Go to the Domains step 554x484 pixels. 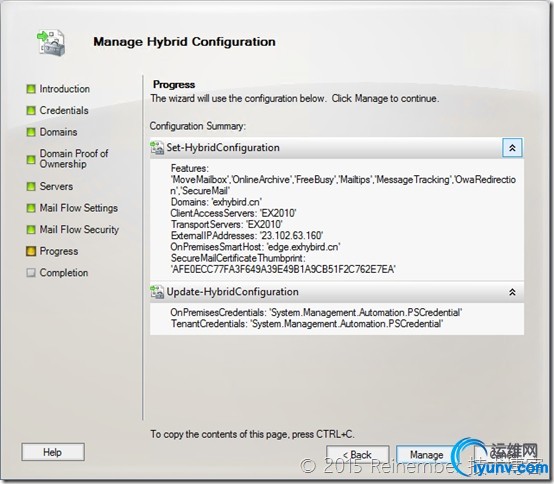click(58, 132)
